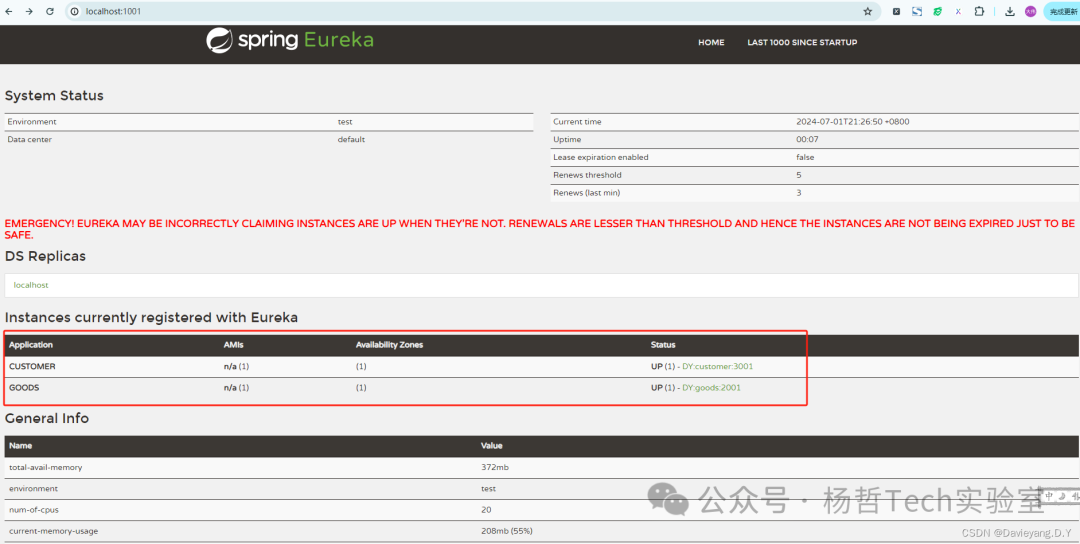Click the Lease expiration enabled label
The height and width of the screenshot is (544, 1080).
pyautogui.click(x=601, y=158)
